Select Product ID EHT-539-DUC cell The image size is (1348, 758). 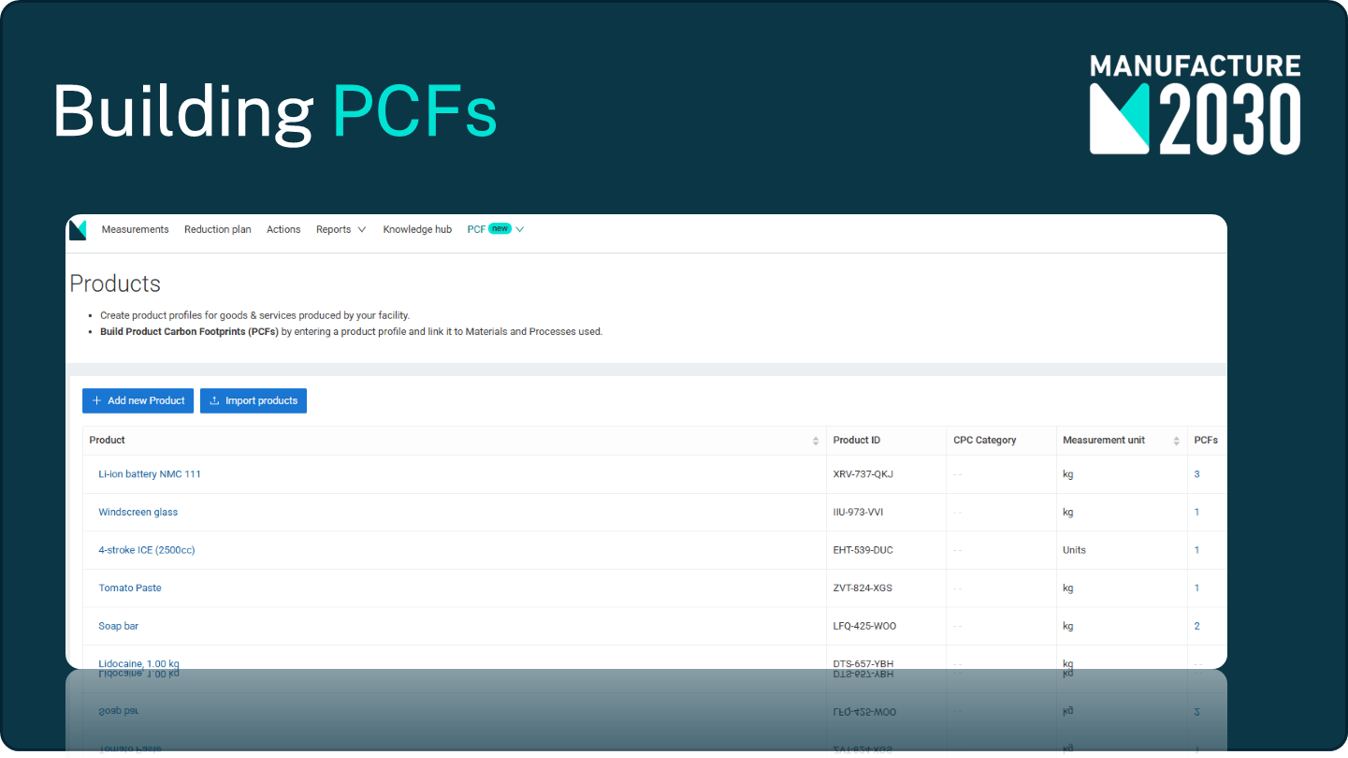coord(886,550)
